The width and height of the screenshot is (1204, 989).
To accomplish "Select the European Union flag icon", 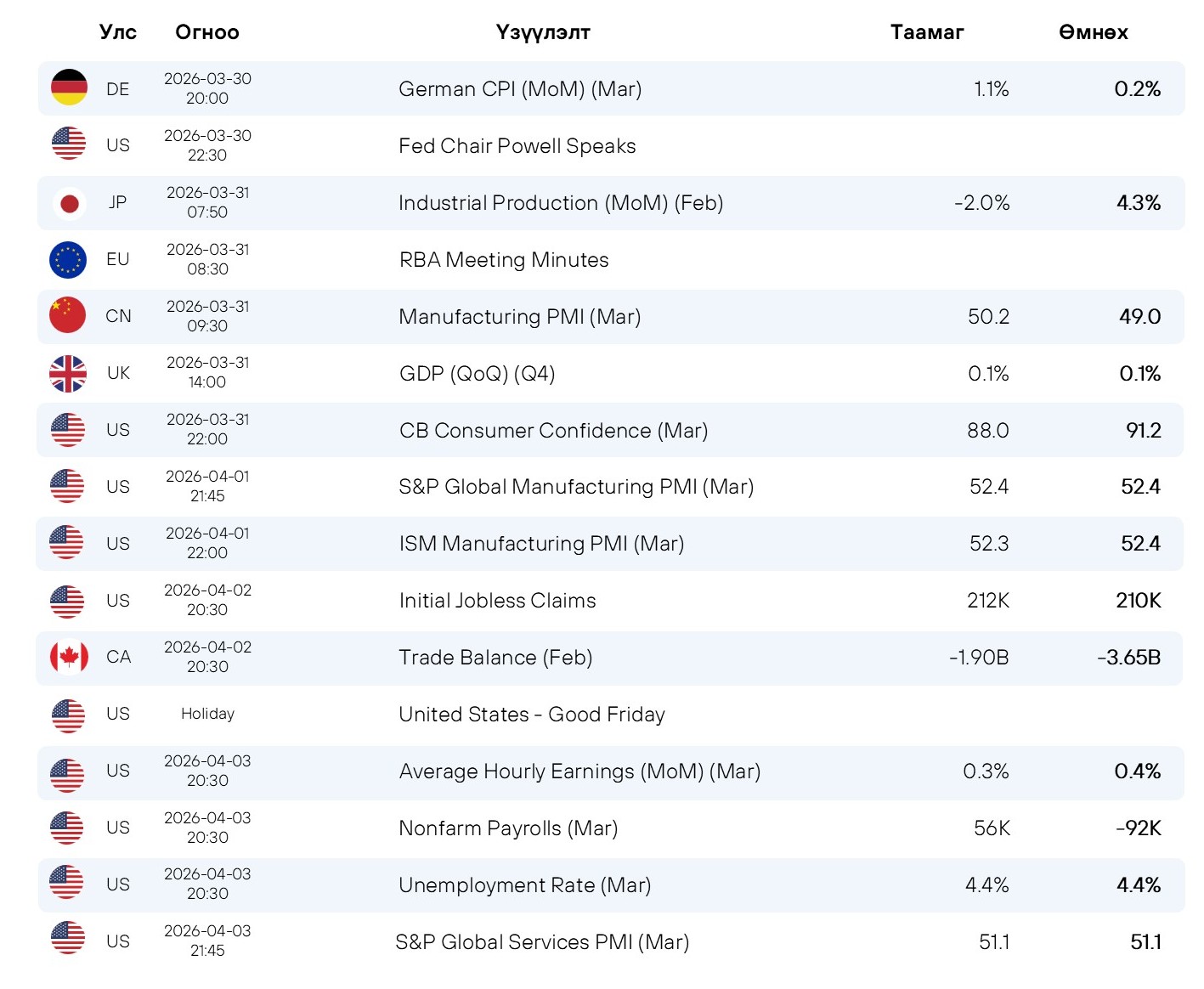I will click(x=68, y=260).
